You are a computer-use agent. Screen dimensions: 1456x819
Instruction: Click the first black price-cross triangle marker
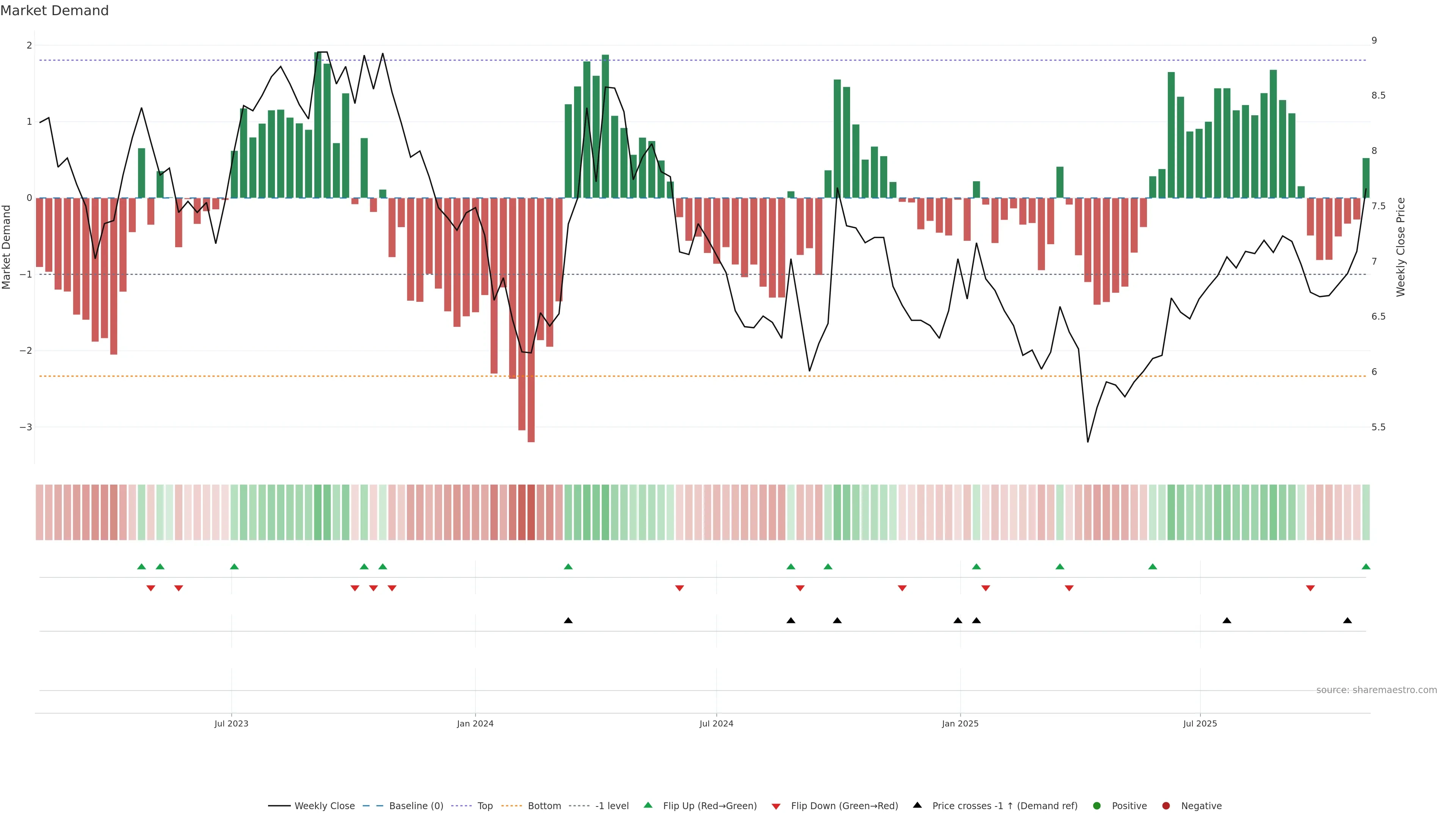(x=568, y=621)
